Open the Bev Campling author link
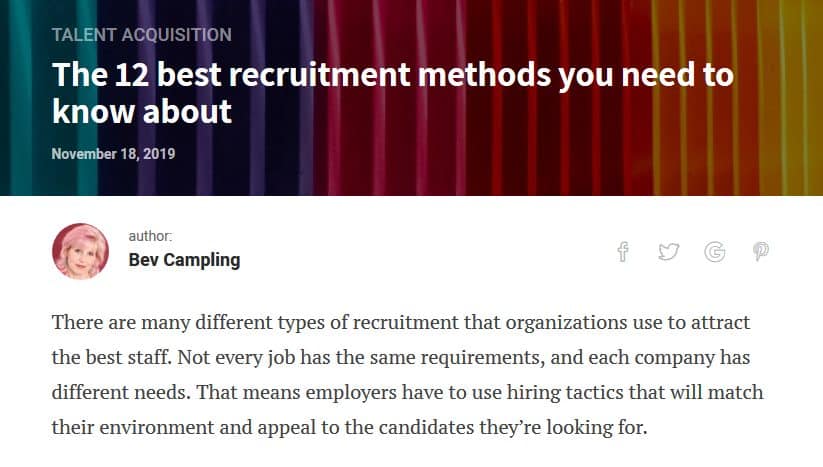Screen dimensions: 823x467 (x=184, y=261)
